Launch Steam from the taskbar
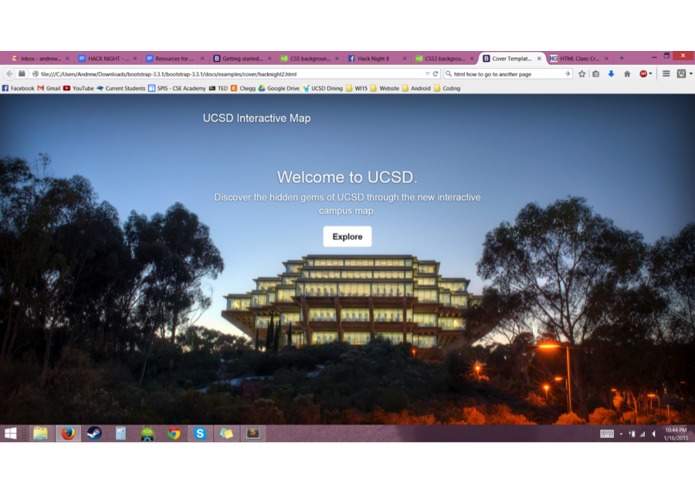The height and width of the screenshot is (494, 695). (94, 433)
